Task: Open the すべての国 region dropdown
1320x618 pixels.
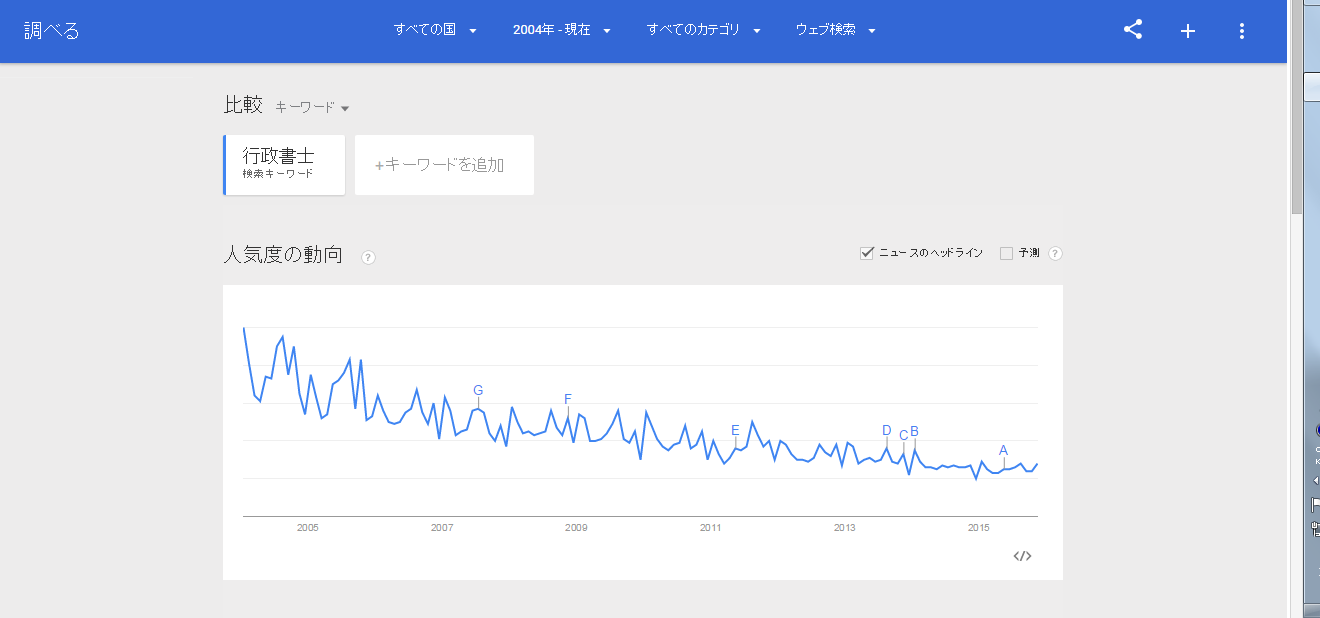Action: tap(435, 30)
